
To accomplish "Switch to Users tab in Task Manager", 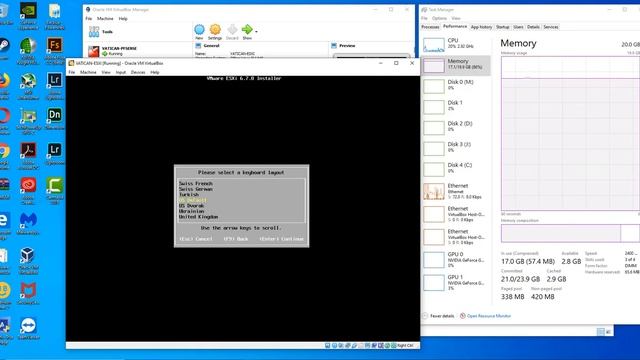I will (518, 27).
